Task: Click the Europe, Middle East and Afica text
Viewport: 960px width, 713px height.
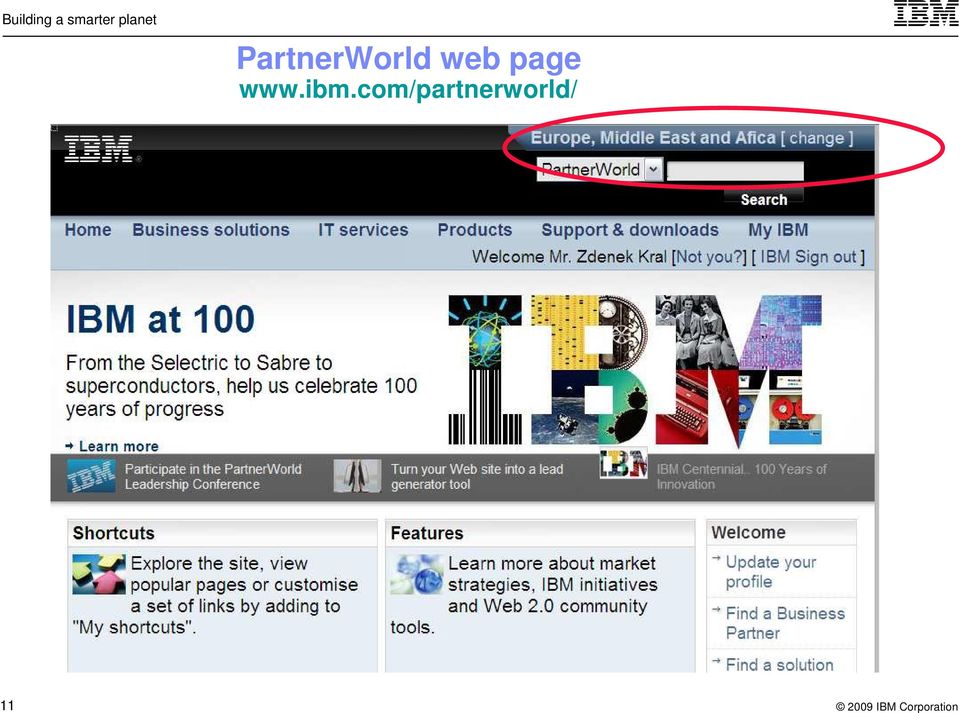Action: click(x=653, y=138)
